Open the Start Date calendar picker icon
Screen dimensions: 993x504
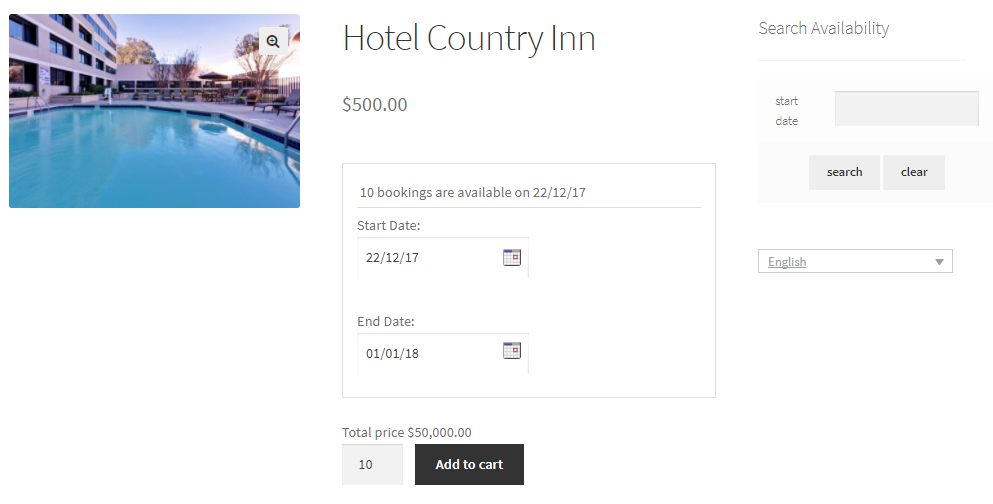click(511, 257)
